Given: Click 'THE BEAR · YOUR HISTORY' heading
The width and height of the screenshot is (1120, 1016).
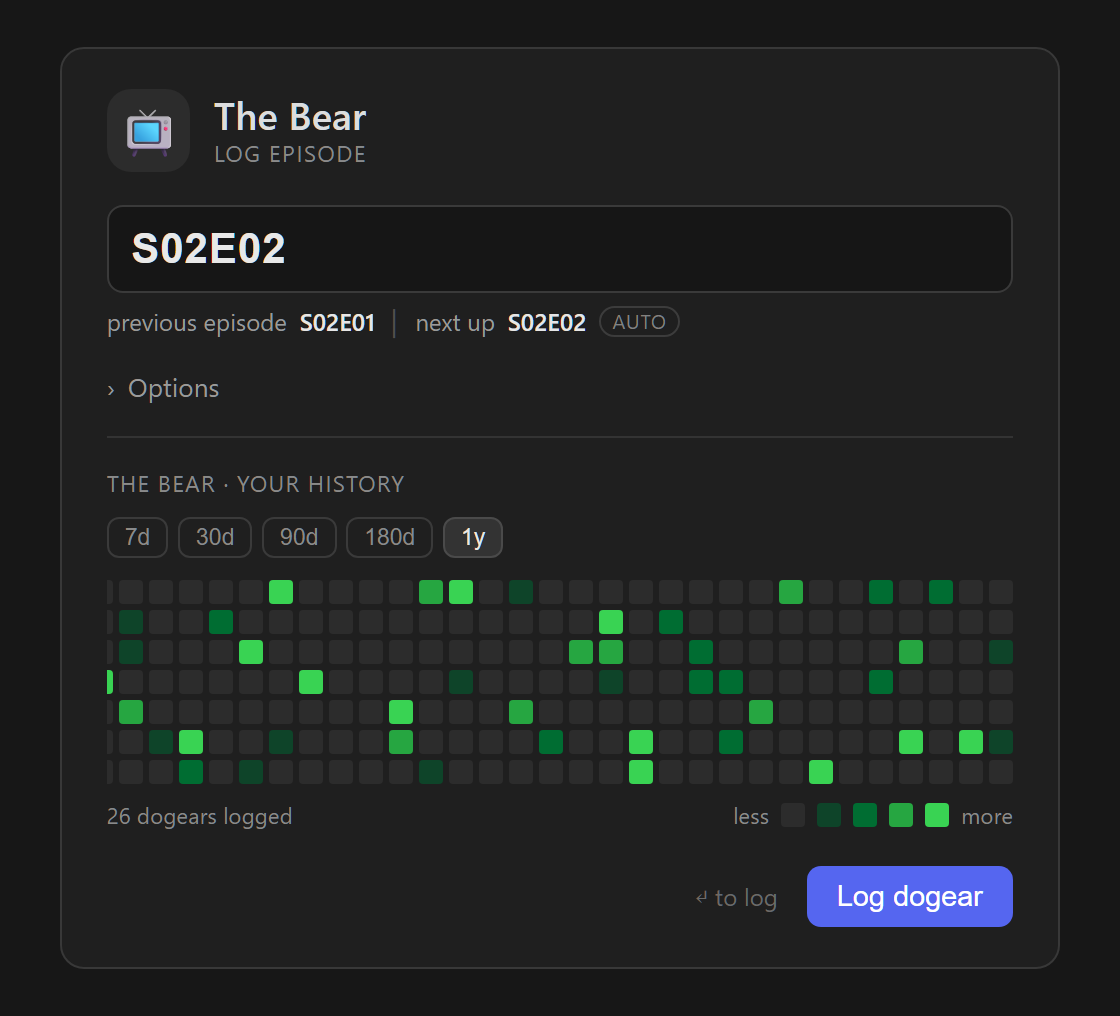Looking at the screenshot, I should [256, 484].
